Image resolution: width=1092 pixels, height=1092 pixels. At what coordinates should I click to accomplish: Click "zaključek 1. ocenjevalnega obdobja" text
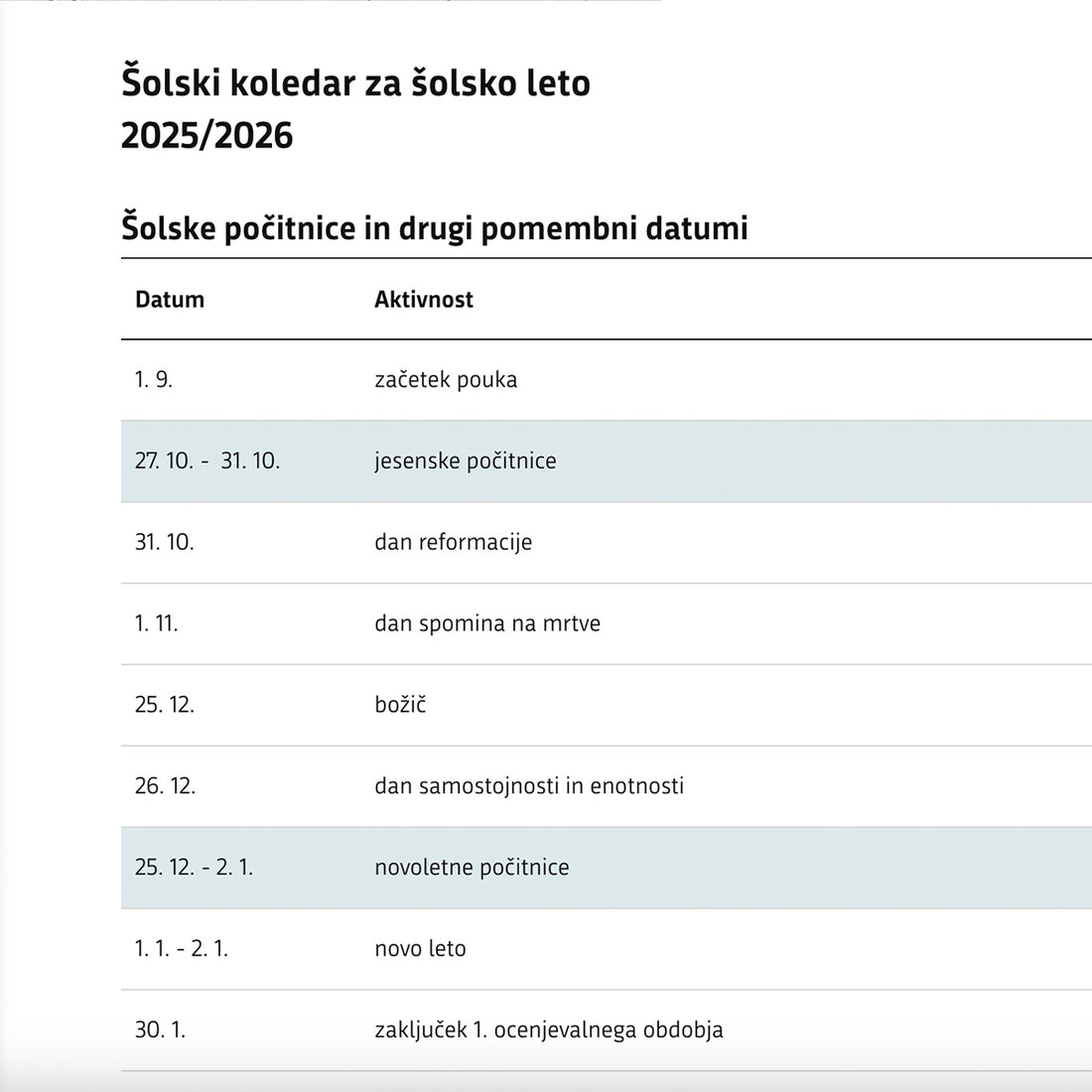[548, 1031]
